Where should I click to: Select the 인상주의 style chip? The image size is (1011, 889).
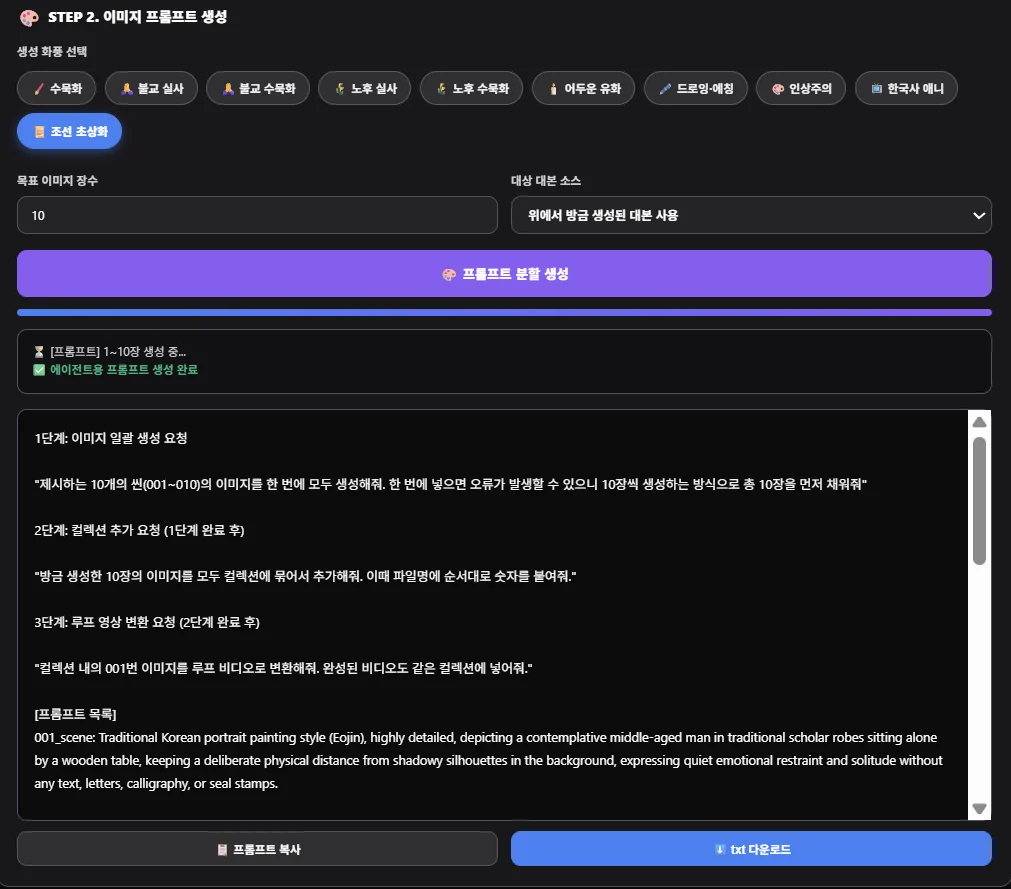[x=801, y=88]
